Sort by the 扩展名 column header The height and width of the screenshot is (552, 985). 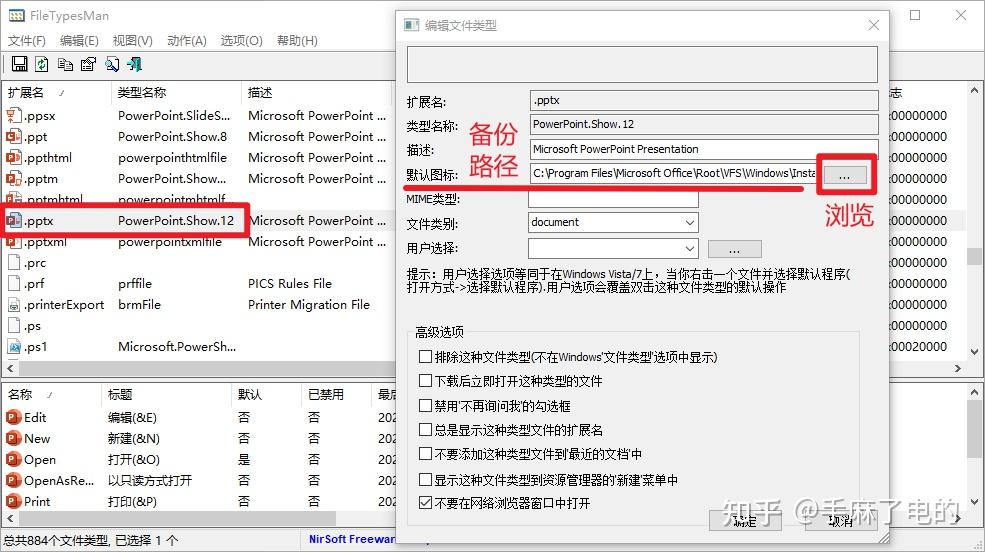[x=55, y=92]
